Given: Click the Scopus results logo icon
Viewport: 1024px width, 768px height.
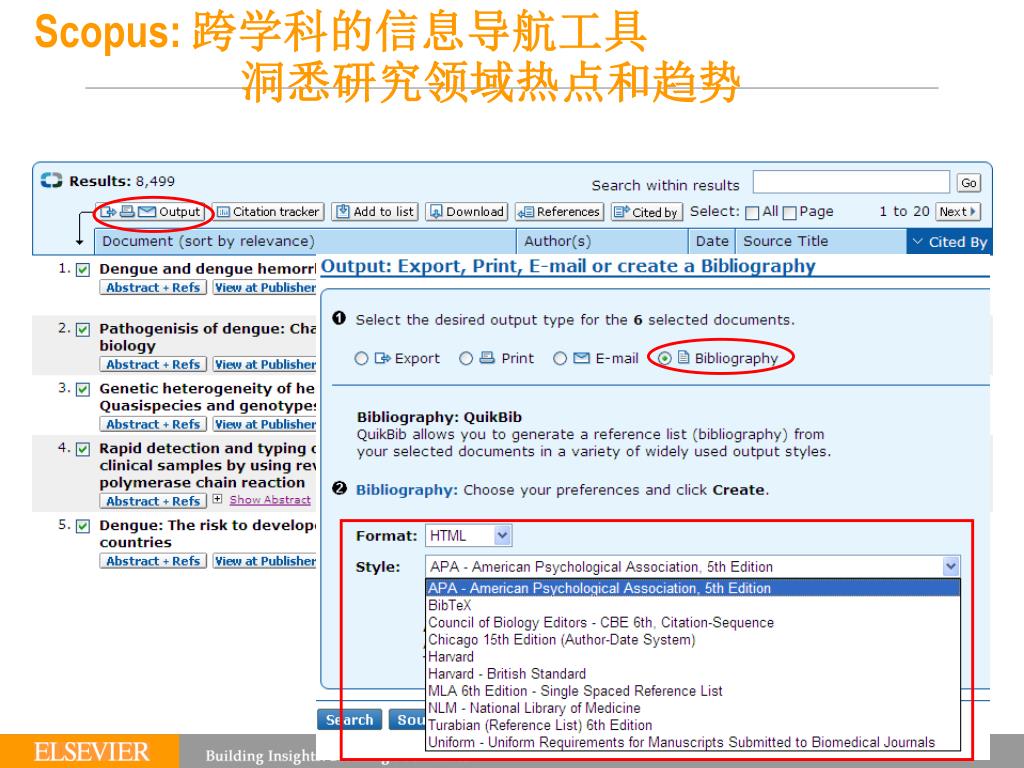Looking at the screenshot, I should [x=51, y=180].
